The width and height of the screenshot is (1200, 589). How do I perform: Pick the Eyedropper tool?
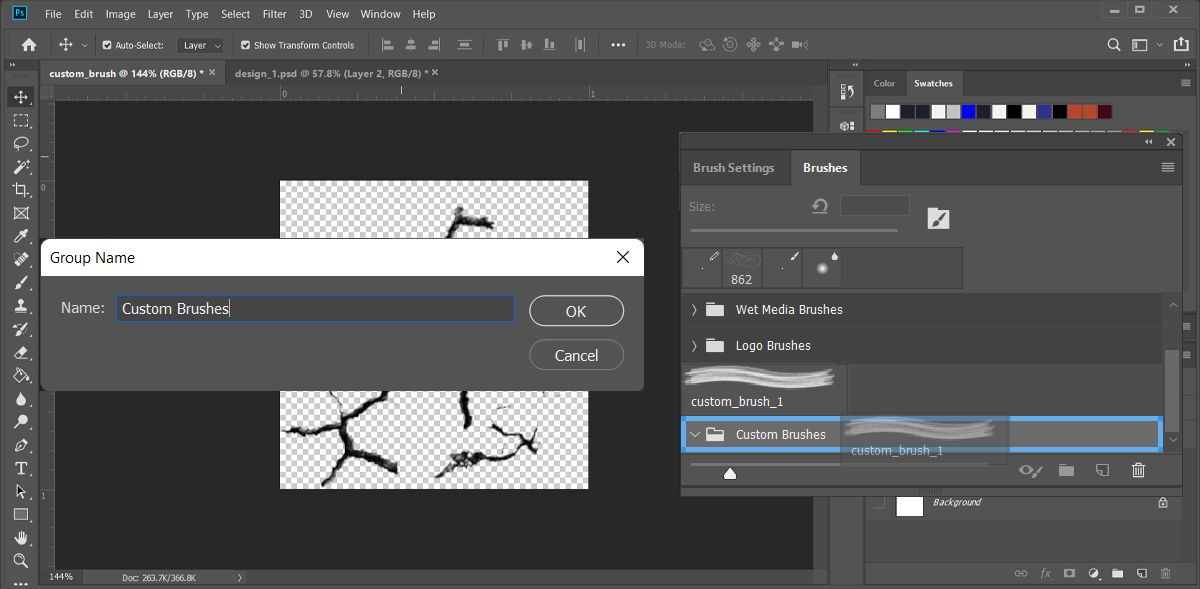[x=20, y=237]
